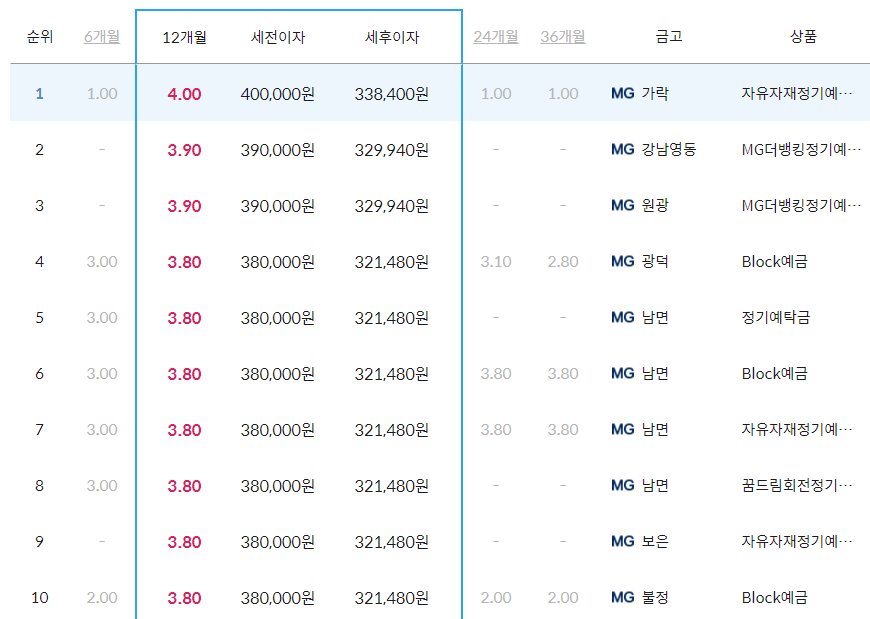Select the 4.00 rate in rank 1
The image size is (870, 619).
coord(184,94)
